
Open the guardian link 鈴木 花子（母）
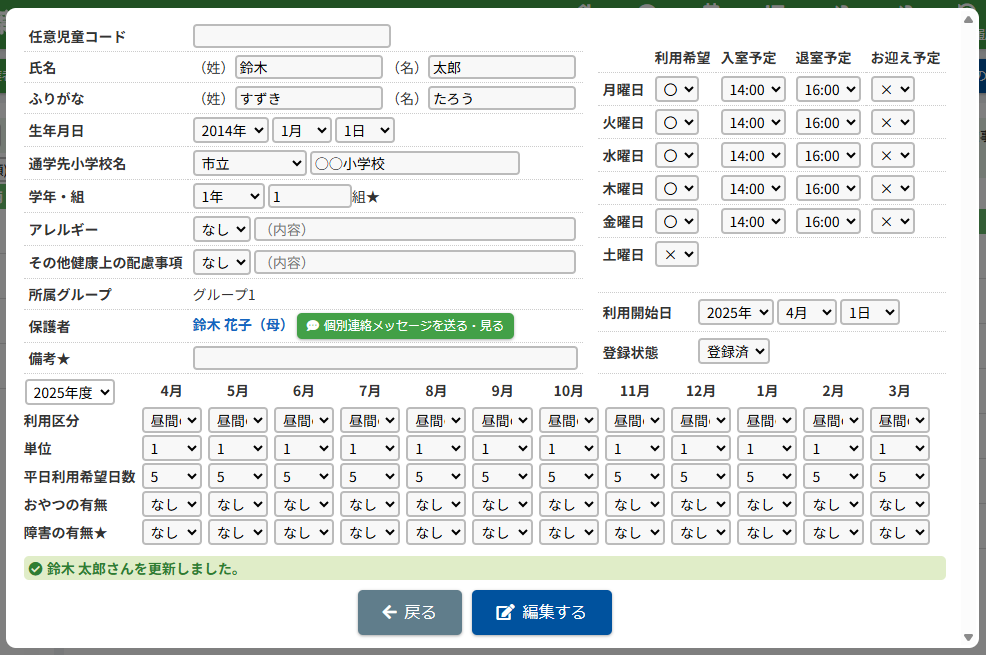pos(239,325)
